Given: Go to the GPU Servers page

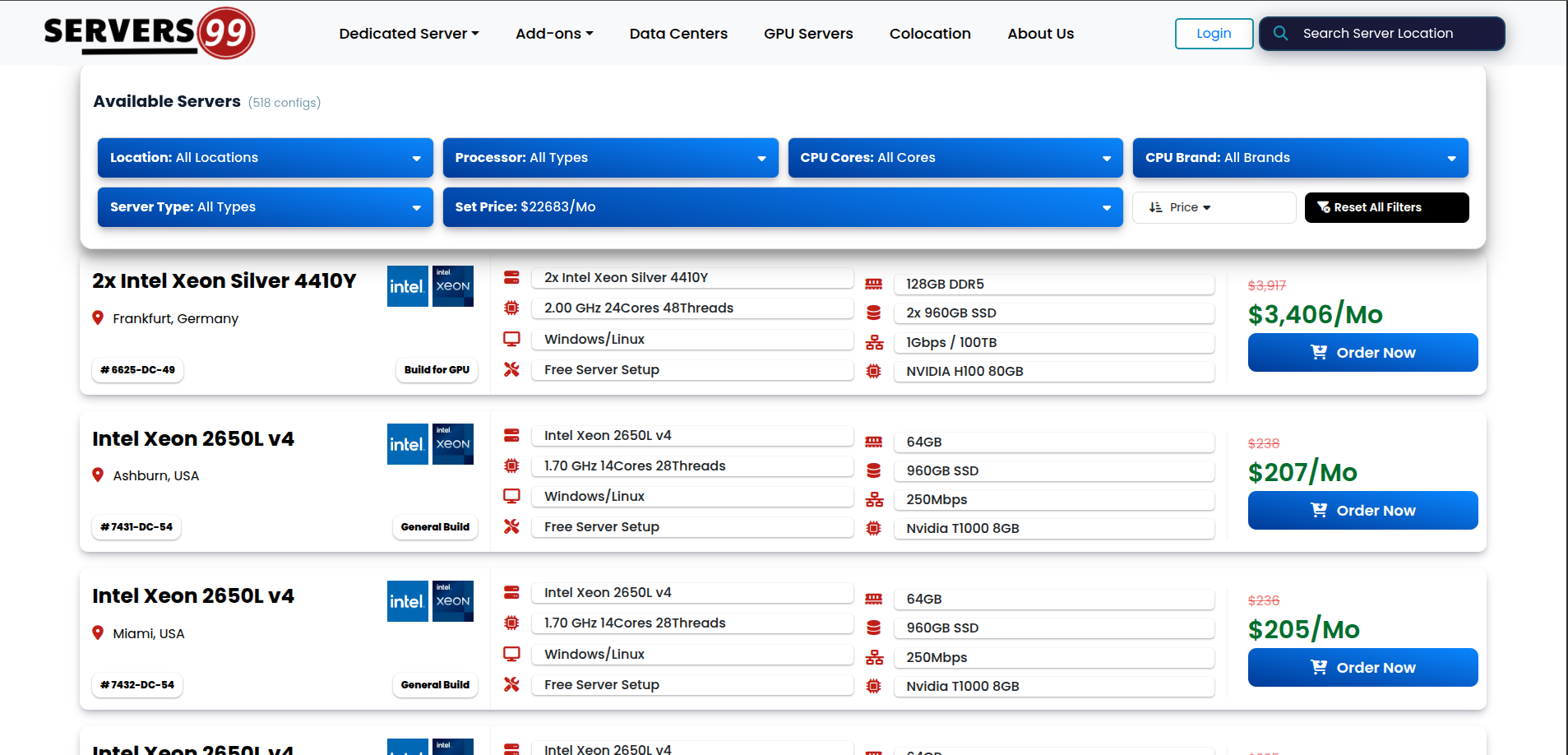Looking at the screenshot, I should pos(808,34).
